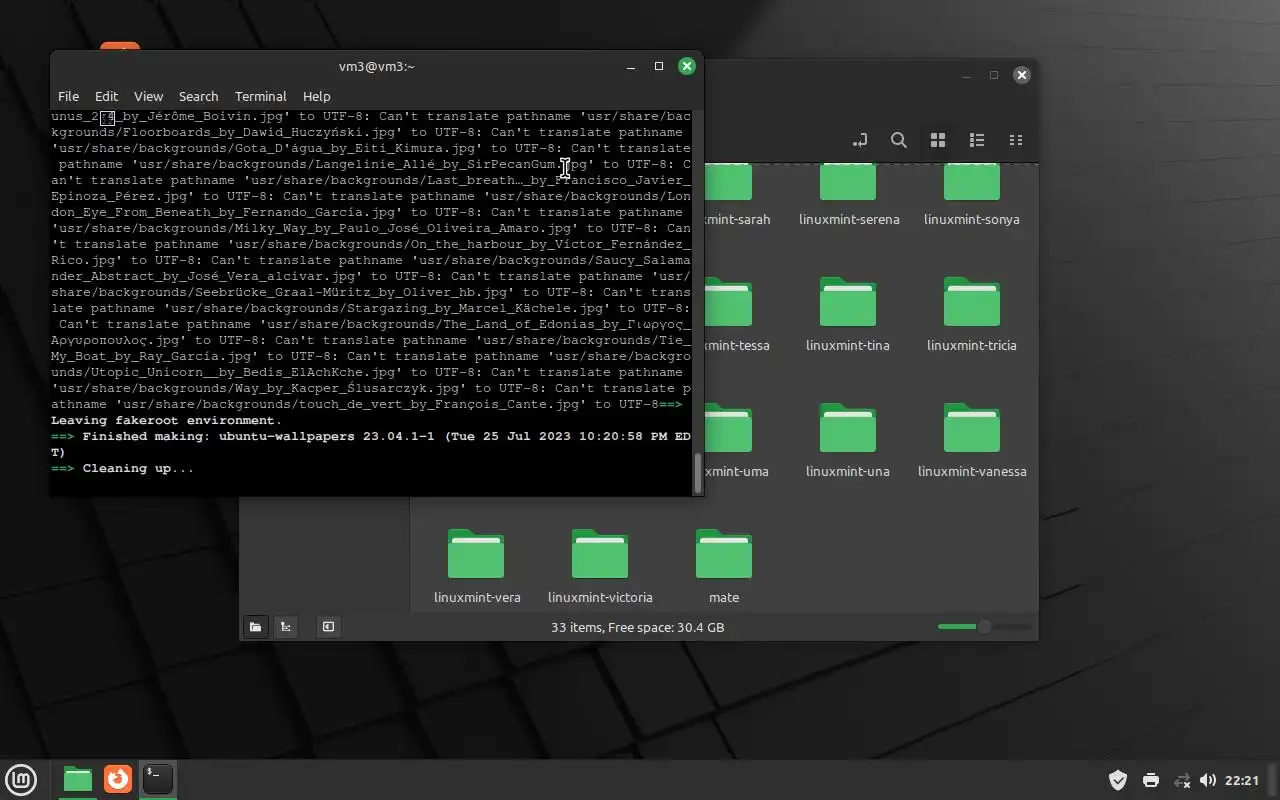Open the mate folder
Image resolution: width=1280 pixels, height=800 pixels.
[724, 567]
